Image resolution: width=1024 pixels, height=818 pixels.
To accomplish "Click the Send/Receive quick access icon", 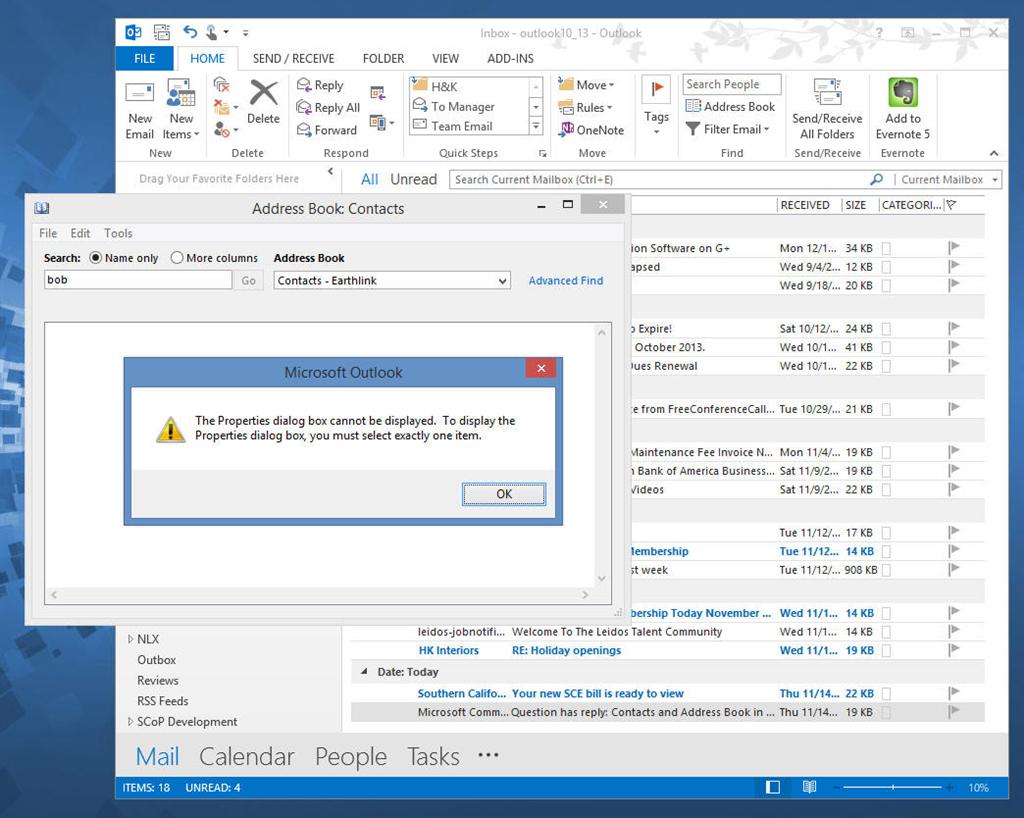I will tap(161, 32).
